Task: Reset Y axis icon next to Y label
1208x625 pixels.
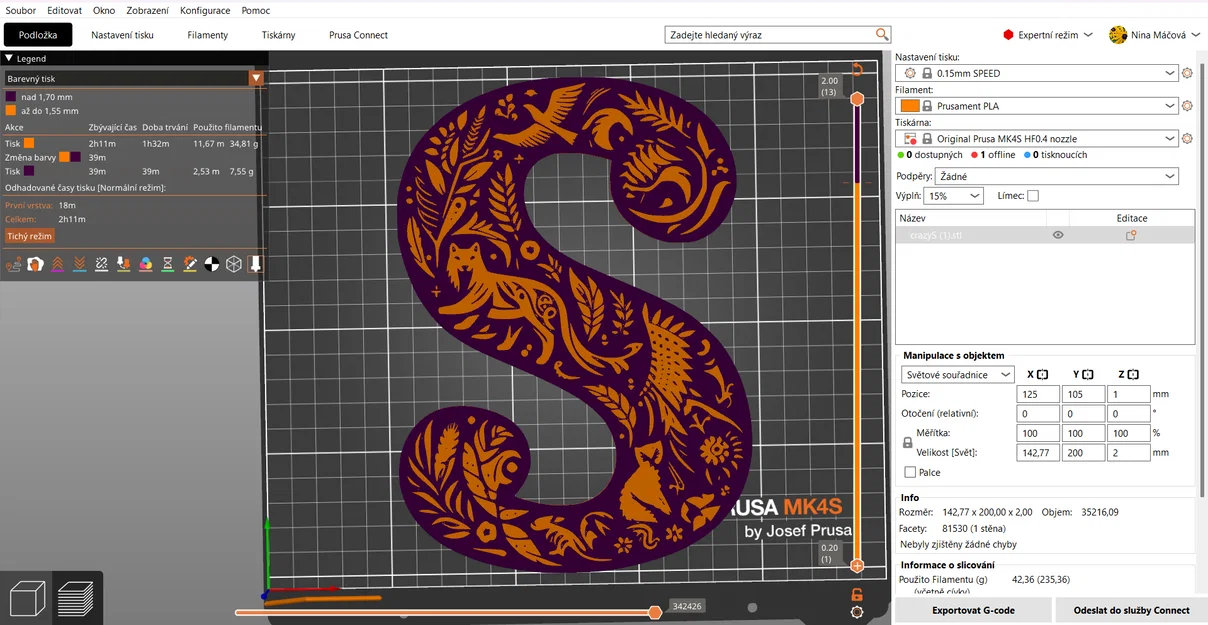Action: [1088, 375]
